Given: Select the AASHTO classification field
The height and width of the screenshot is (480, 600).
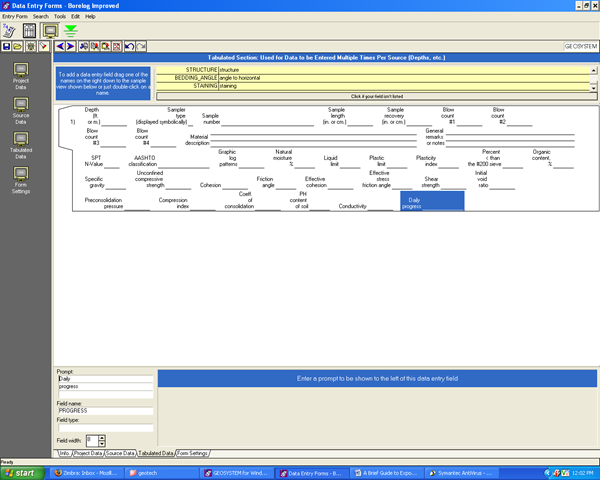Looking at the screenshot, I should click(169, 161).
